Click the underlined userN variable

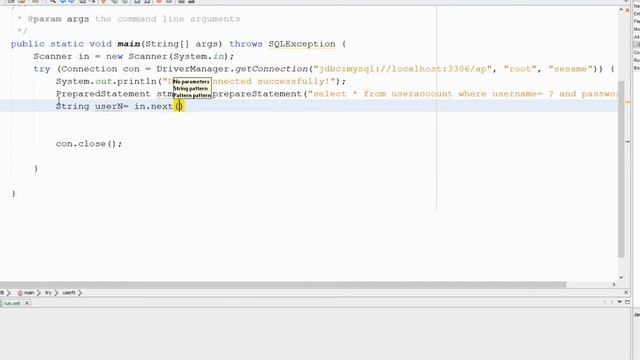(x=109, y=107)
